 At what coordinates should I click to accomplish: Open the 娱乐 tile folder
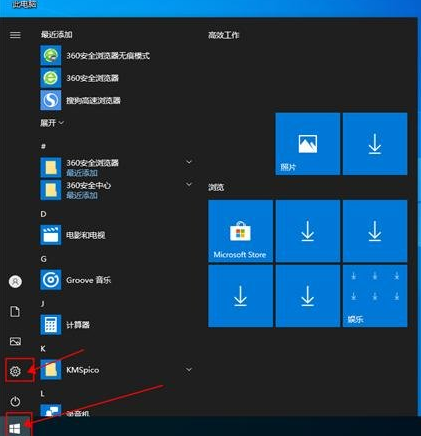(x=375, y=296)
